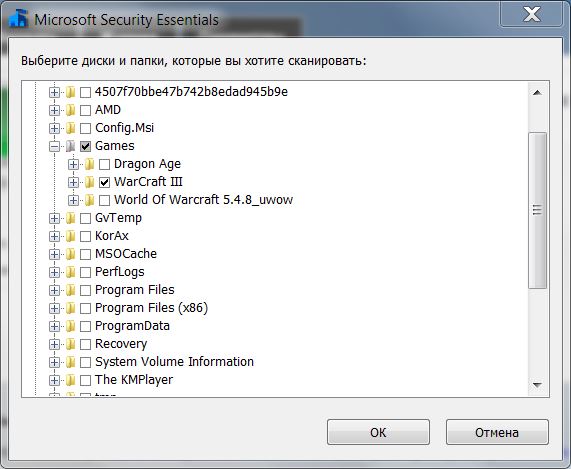
Task: Click the MSOCache folder icon
Action: [71, 254]
